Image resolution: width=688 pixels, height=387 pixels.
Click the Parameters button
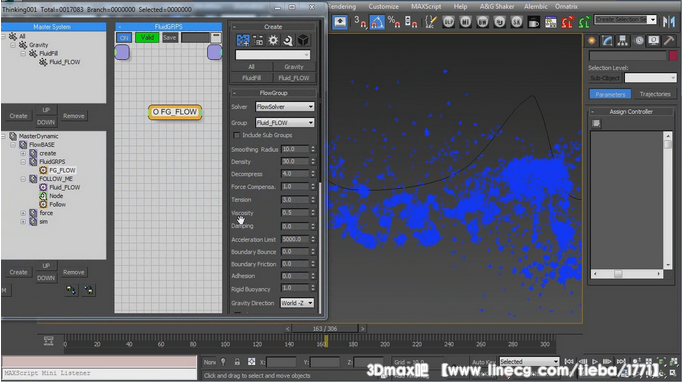click(x=610, y=94)
